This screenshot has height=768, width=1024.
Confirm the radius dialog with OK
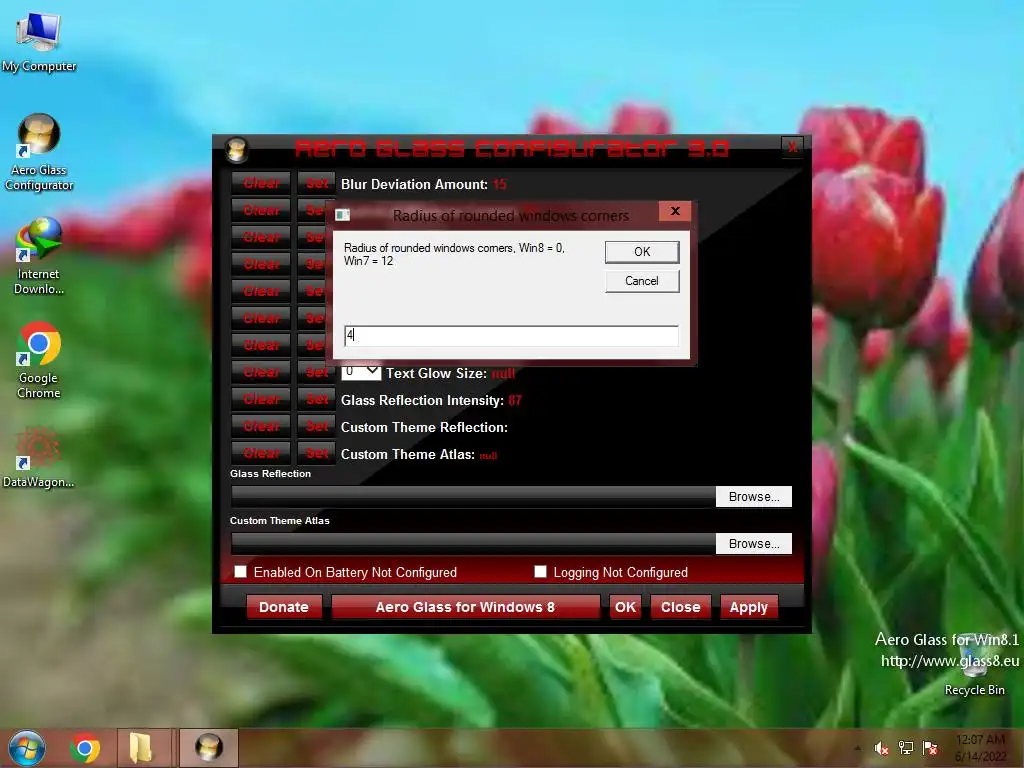coord(642,252)
